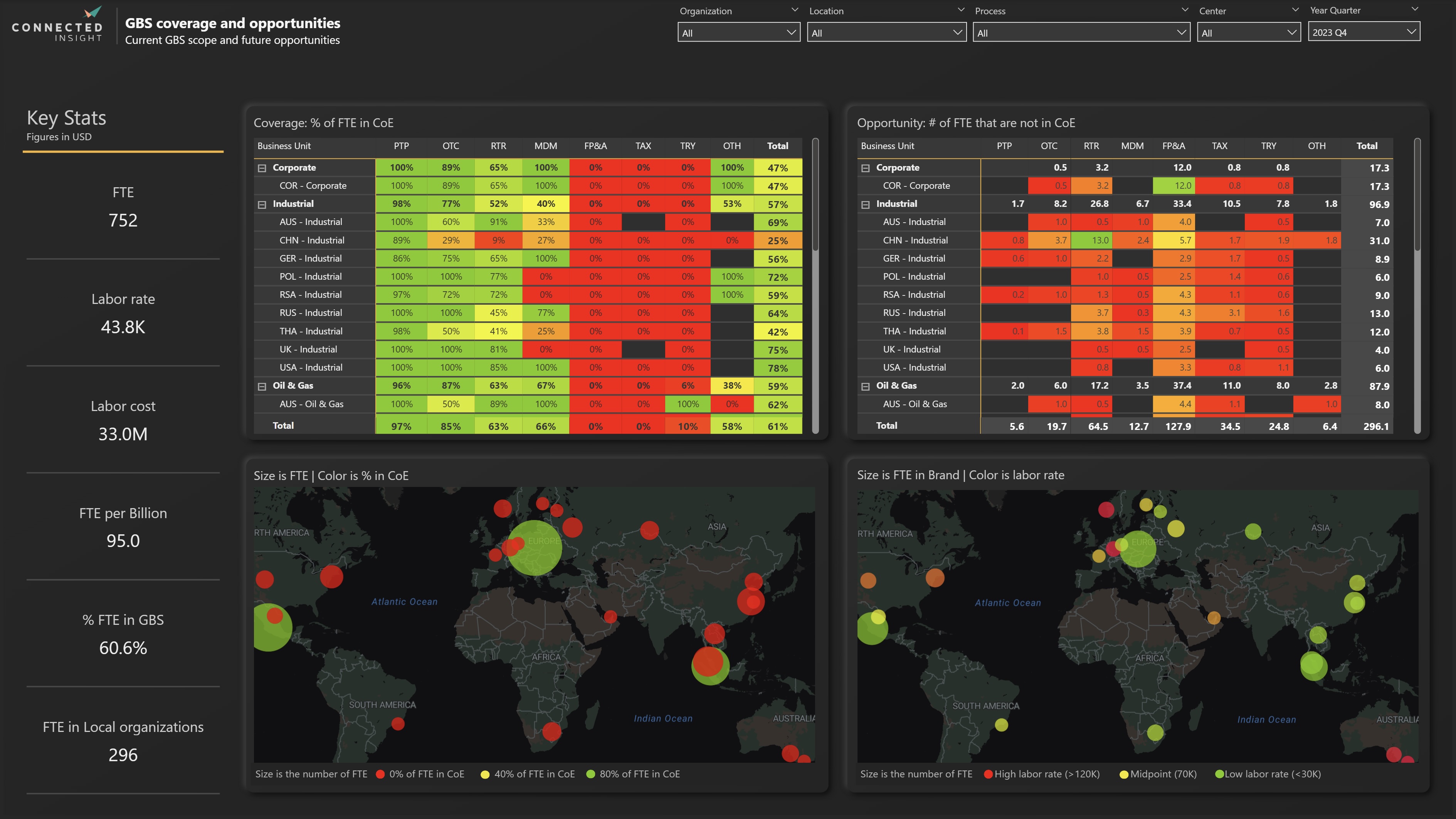Click the yellow Midpoint 70K legend dot
Image resolution: width=1456 pixels, height=819 pixels.
tap(1124, 774)
